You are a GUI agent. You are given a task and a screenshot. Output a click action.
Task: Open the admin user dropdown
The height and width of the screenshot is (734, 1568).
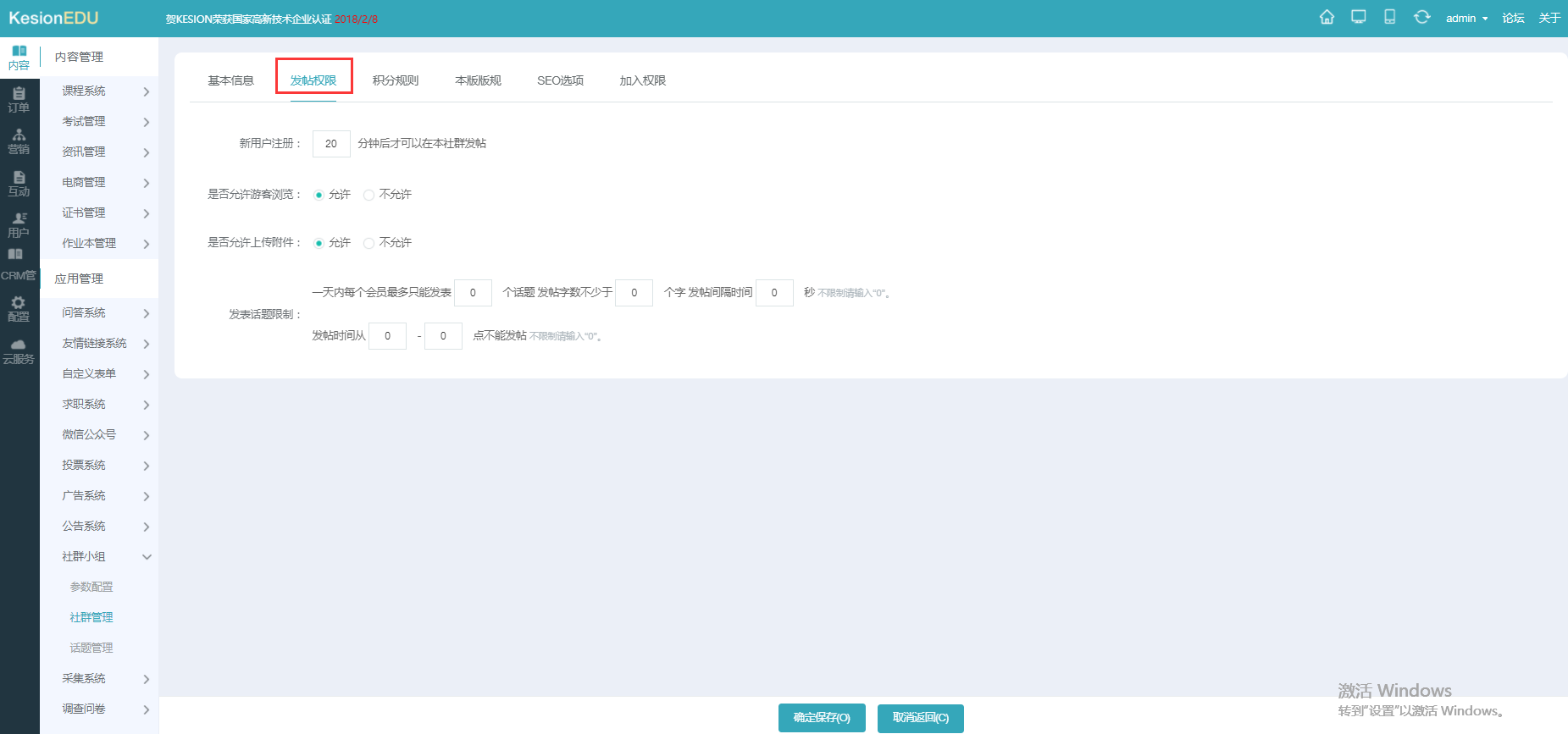coord(1466,19)
